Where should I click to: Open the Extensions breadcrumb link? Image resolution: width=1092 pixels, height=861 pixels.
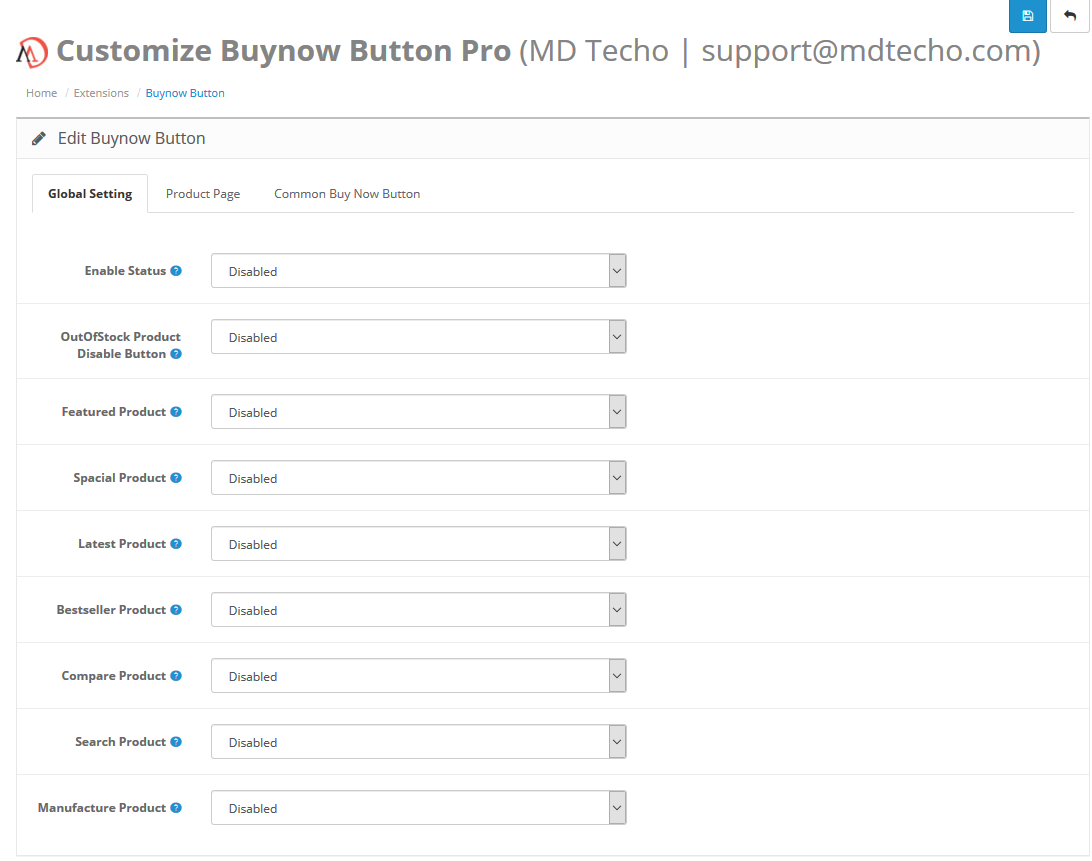point(101,93)
